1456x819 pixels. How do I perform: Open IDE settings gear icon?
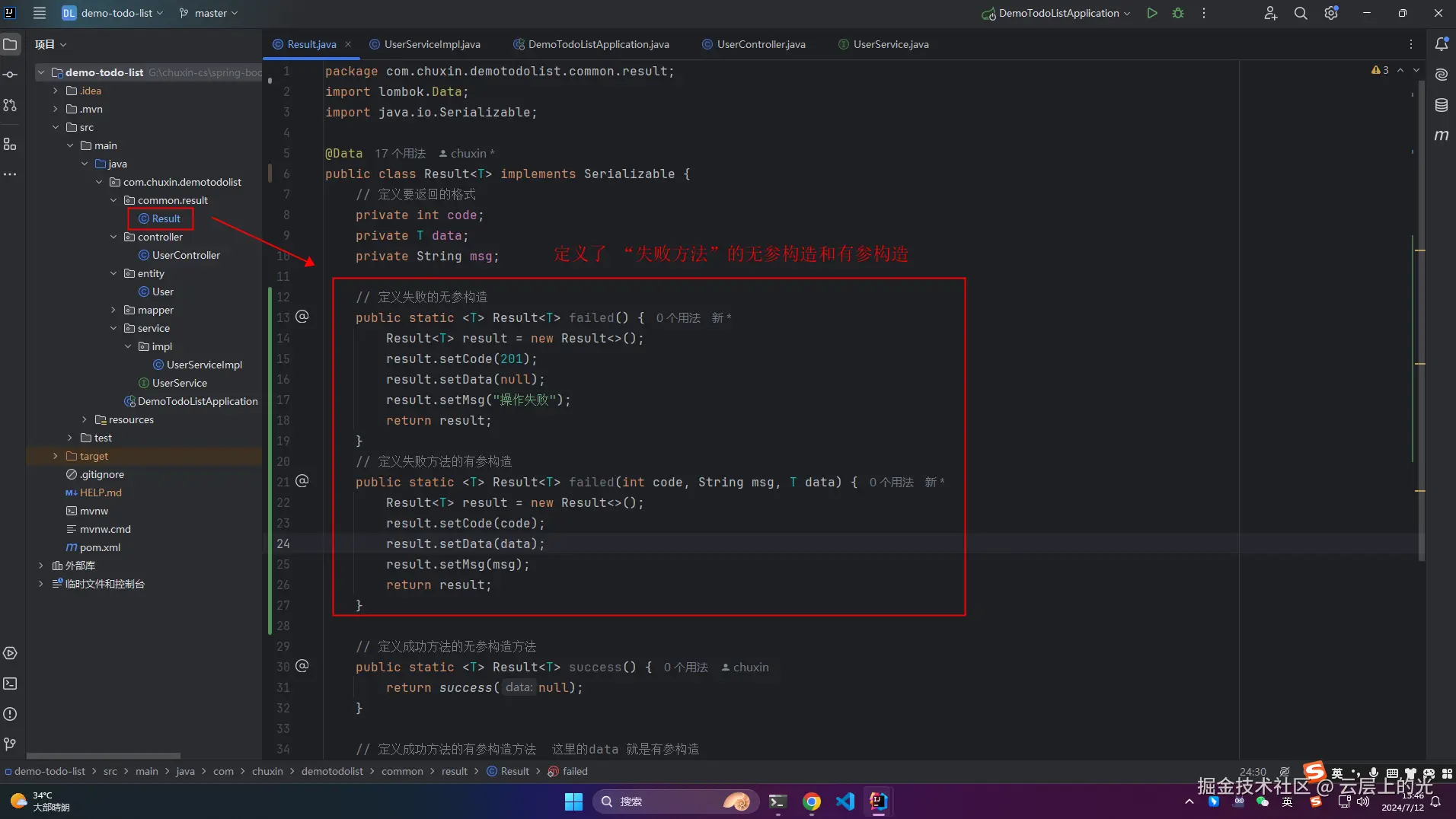1331,13
